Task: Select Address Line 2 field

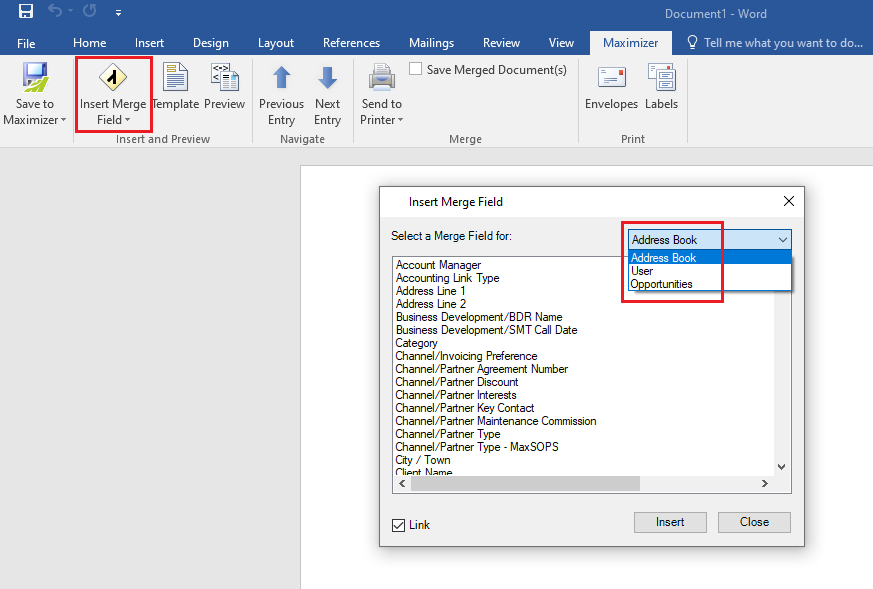Action: point(430,304)
